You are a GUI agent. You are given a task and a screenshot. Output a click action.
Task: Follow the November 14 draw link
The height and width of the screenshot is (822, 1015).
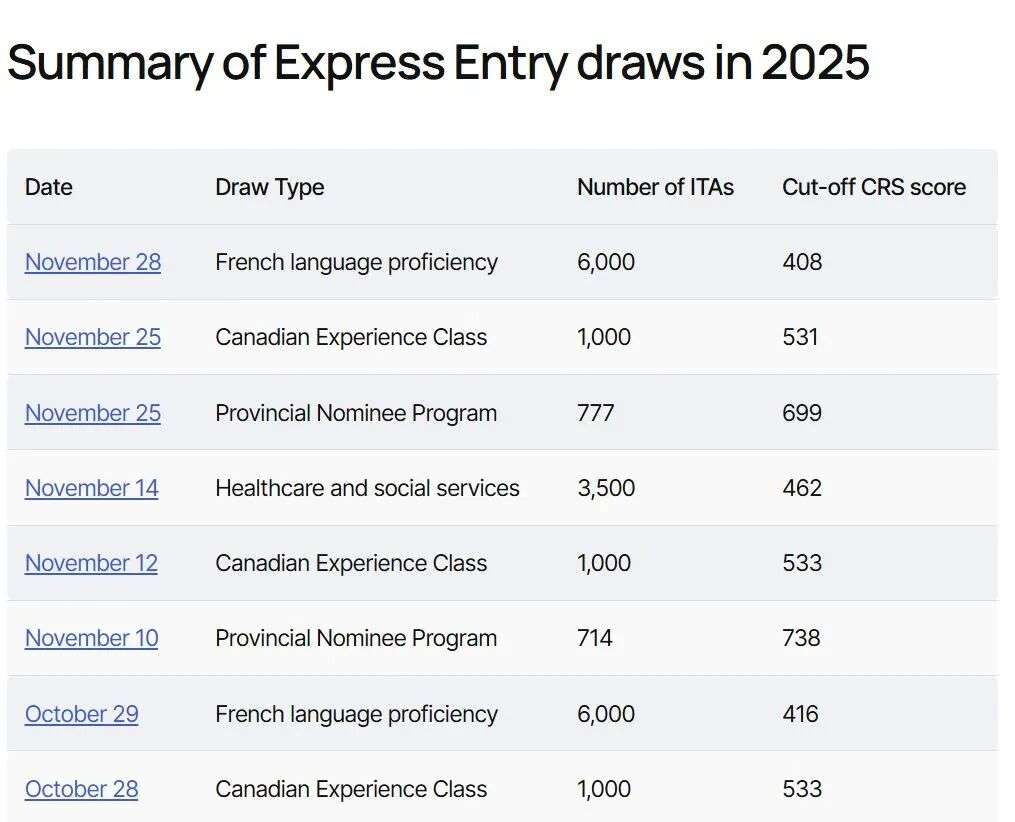91,488
